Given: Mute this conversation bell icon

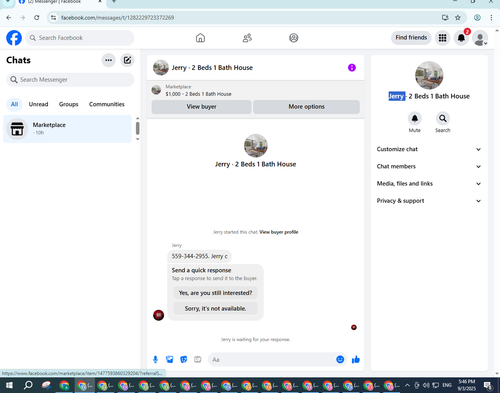Looking at the screenshot, I should click(415, 118).
